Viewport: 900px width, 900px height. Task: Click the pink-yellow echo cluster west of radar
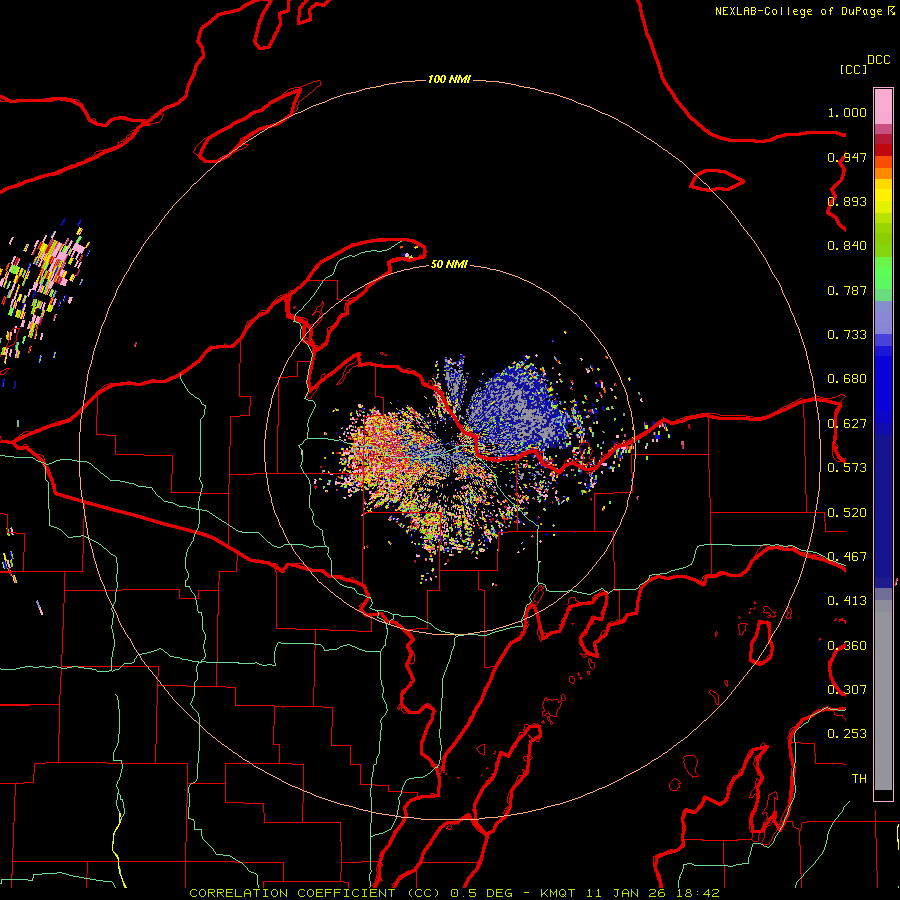coord(385,453)
